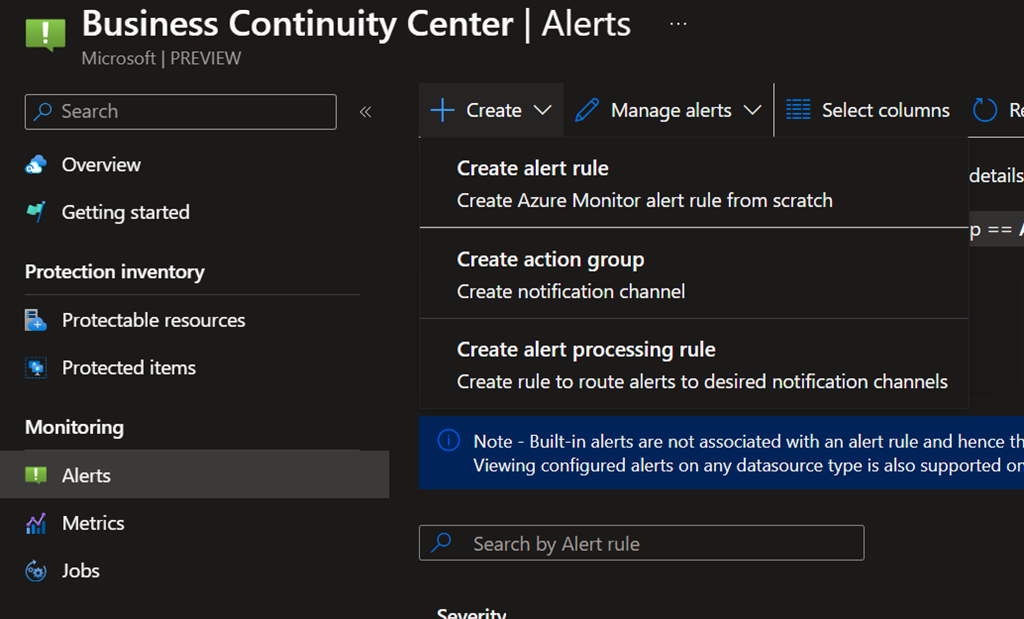1024x619 pixels.
Task: Click the Metrics chart icon
Action: [x=36, y=523]
